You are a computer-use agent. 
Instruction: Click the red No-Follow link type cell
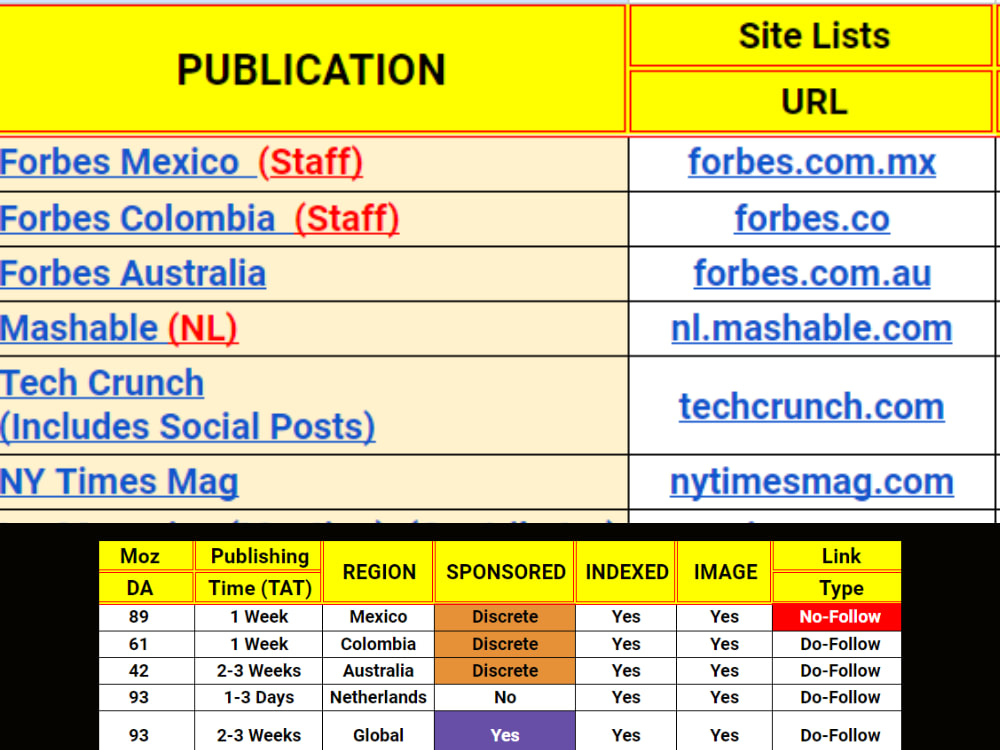(x=837, y=617)
